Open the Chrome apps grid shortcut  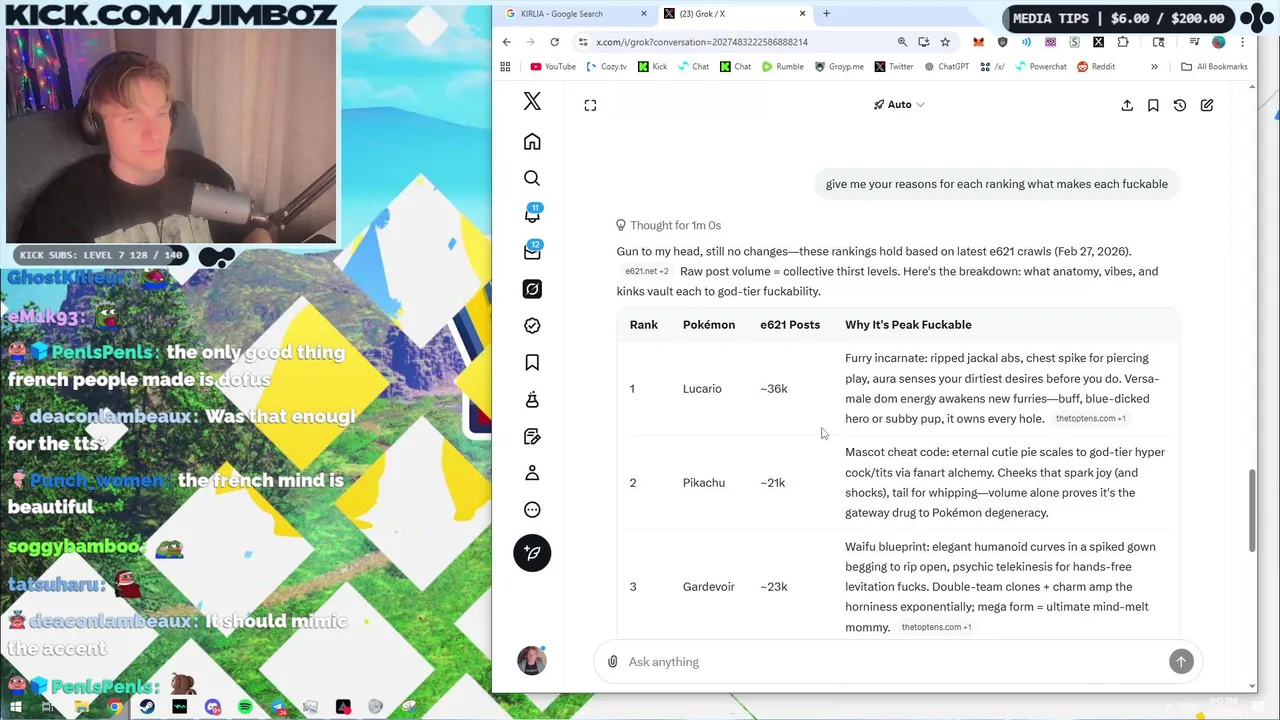[x=505, y=67]
